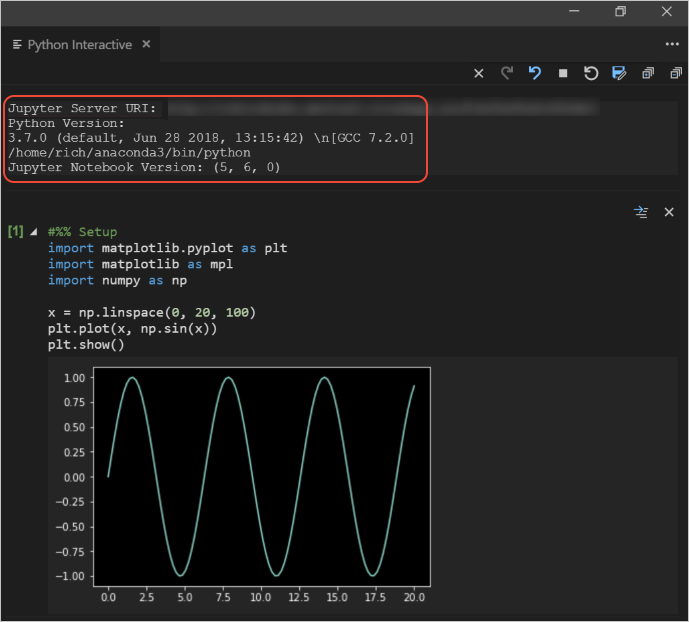Clear all cells with the X toolbar icon
This screenshot has width=689, height=622.
point(479,73)
